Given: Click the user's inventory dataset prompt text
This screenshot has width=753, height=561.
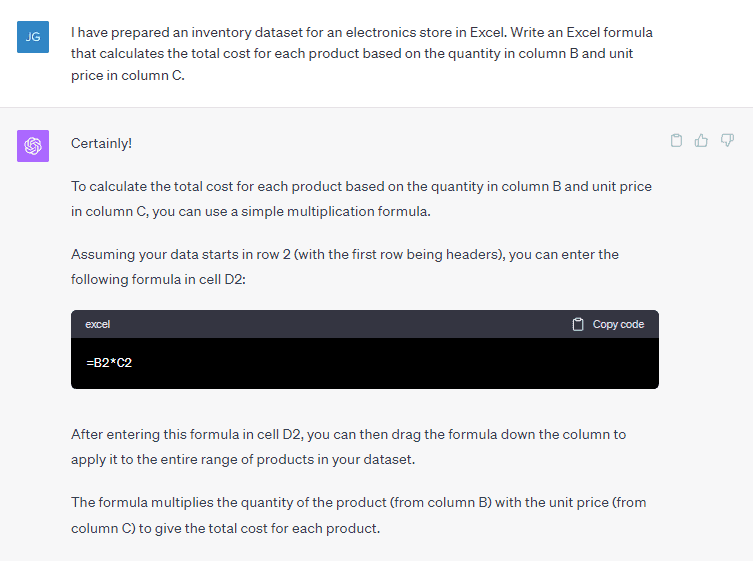Looking at the screenshot, I should (x=362, y=53).
